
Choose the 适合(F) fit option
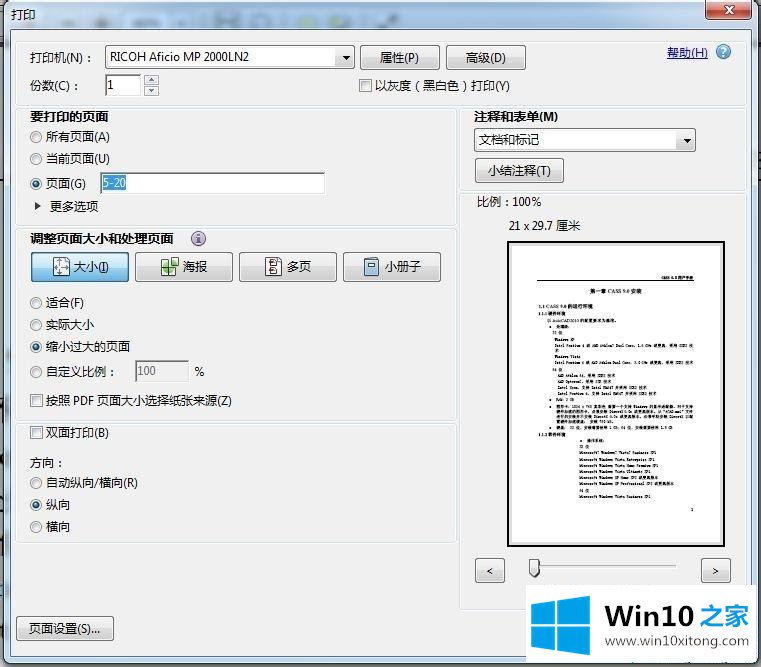[36, 303]
